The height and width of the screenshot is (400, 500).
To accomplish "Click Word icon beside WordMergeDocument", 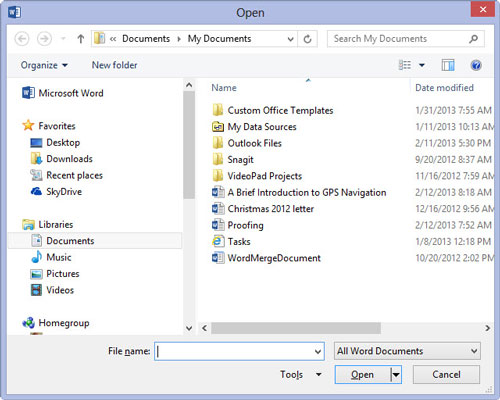I will click(218, 258).
